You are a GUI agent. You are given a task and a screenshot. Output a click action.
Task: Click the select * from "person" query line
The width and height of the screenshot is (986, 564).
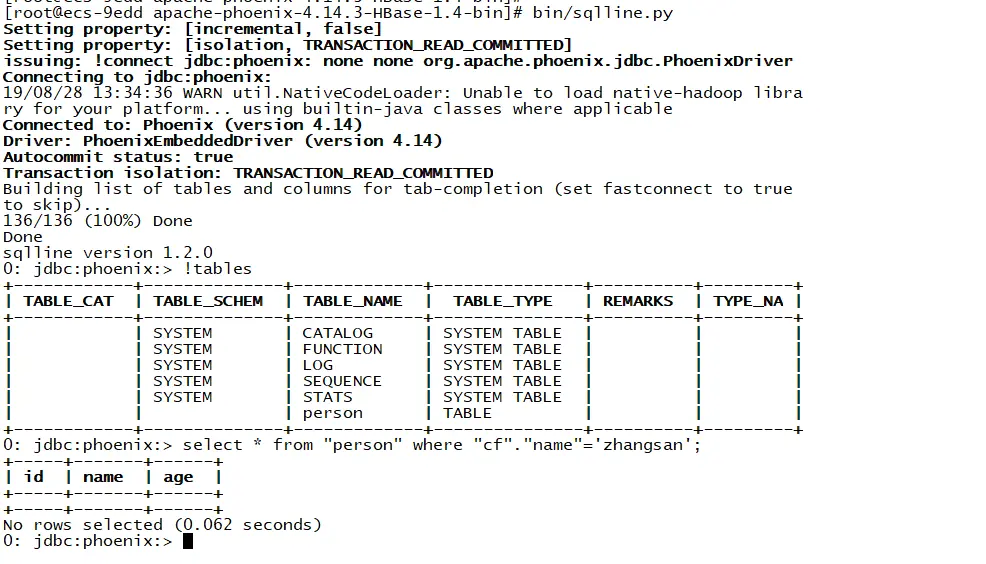441,445
